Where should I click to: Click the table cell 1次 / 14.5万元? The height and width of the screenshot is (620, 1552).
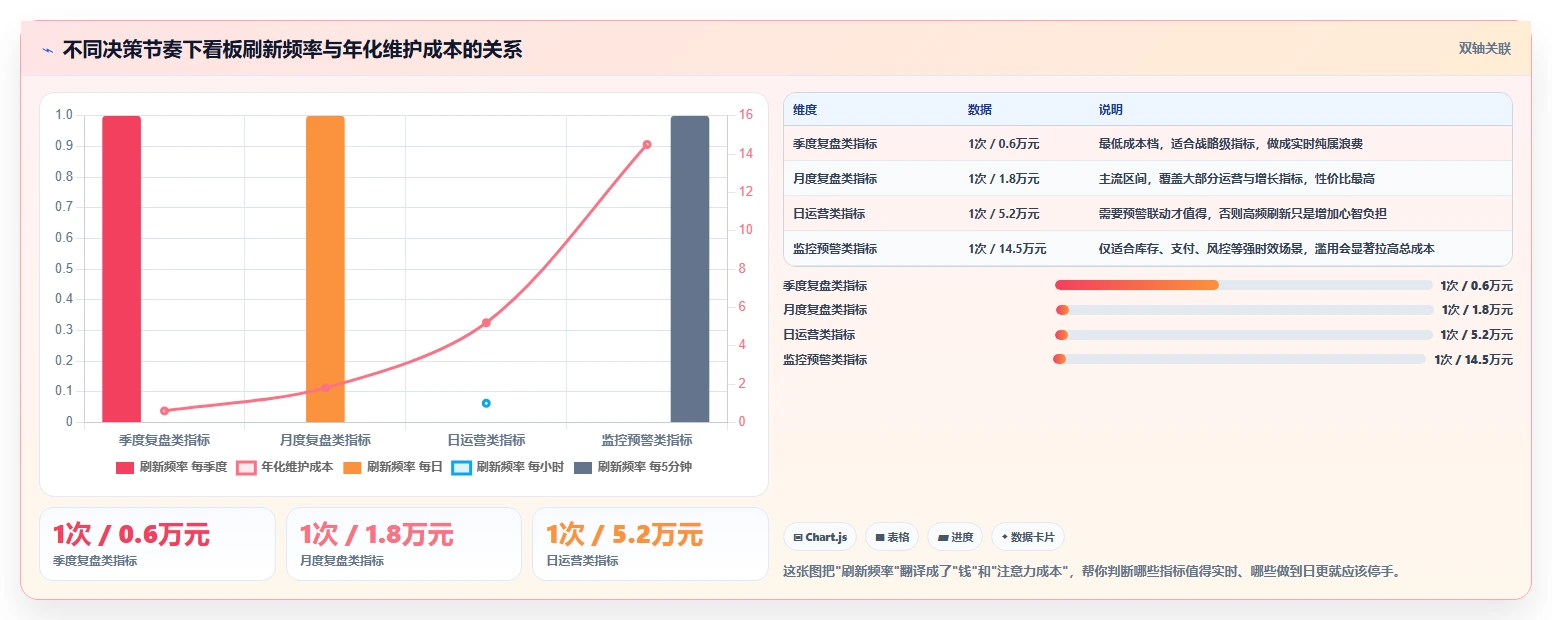tap(1007, 248)
